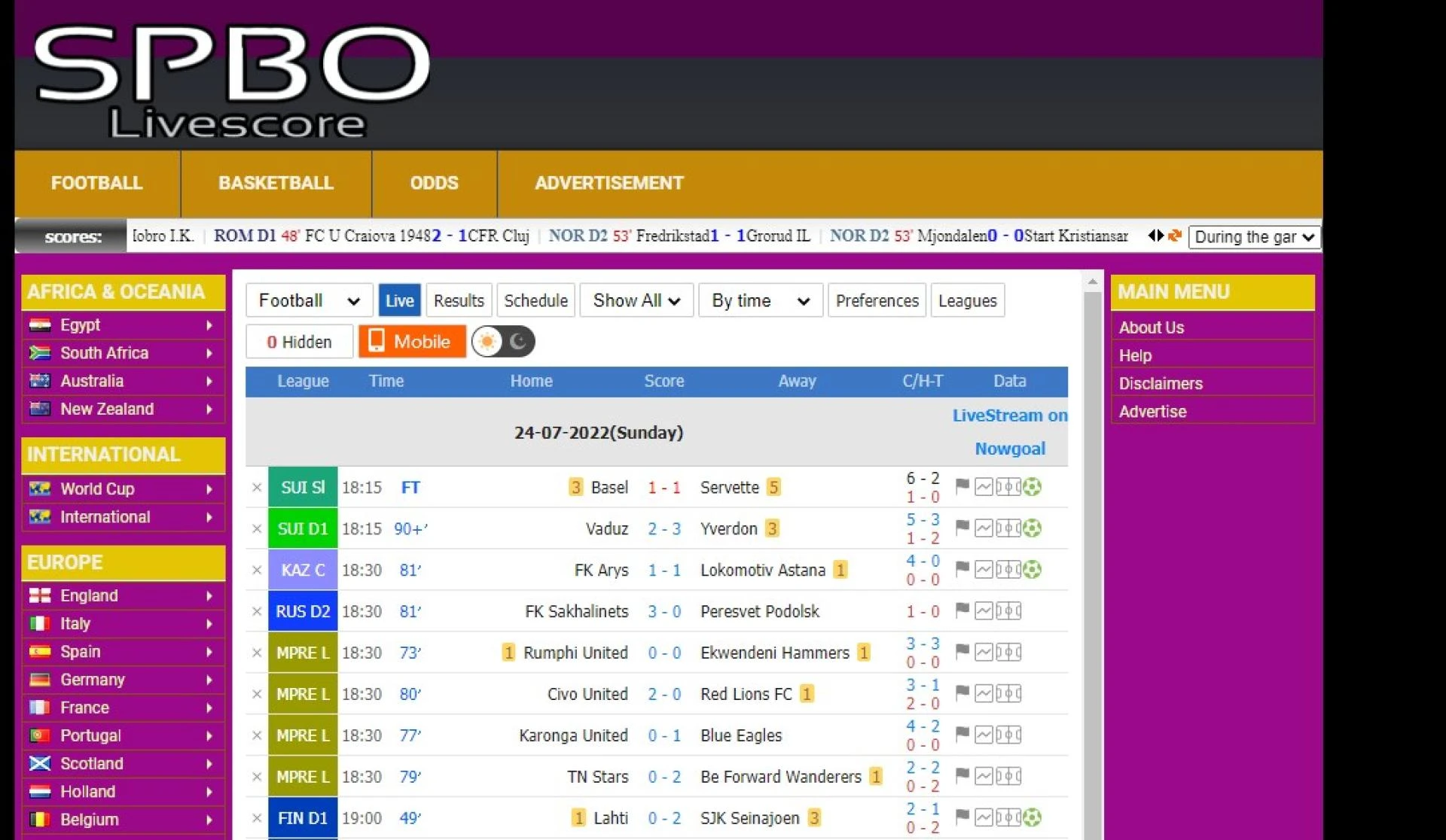Open the trend chart icon for Vaduz vs Yverdon
This screenshot has height=840, width=1446.
coord(984,528)
